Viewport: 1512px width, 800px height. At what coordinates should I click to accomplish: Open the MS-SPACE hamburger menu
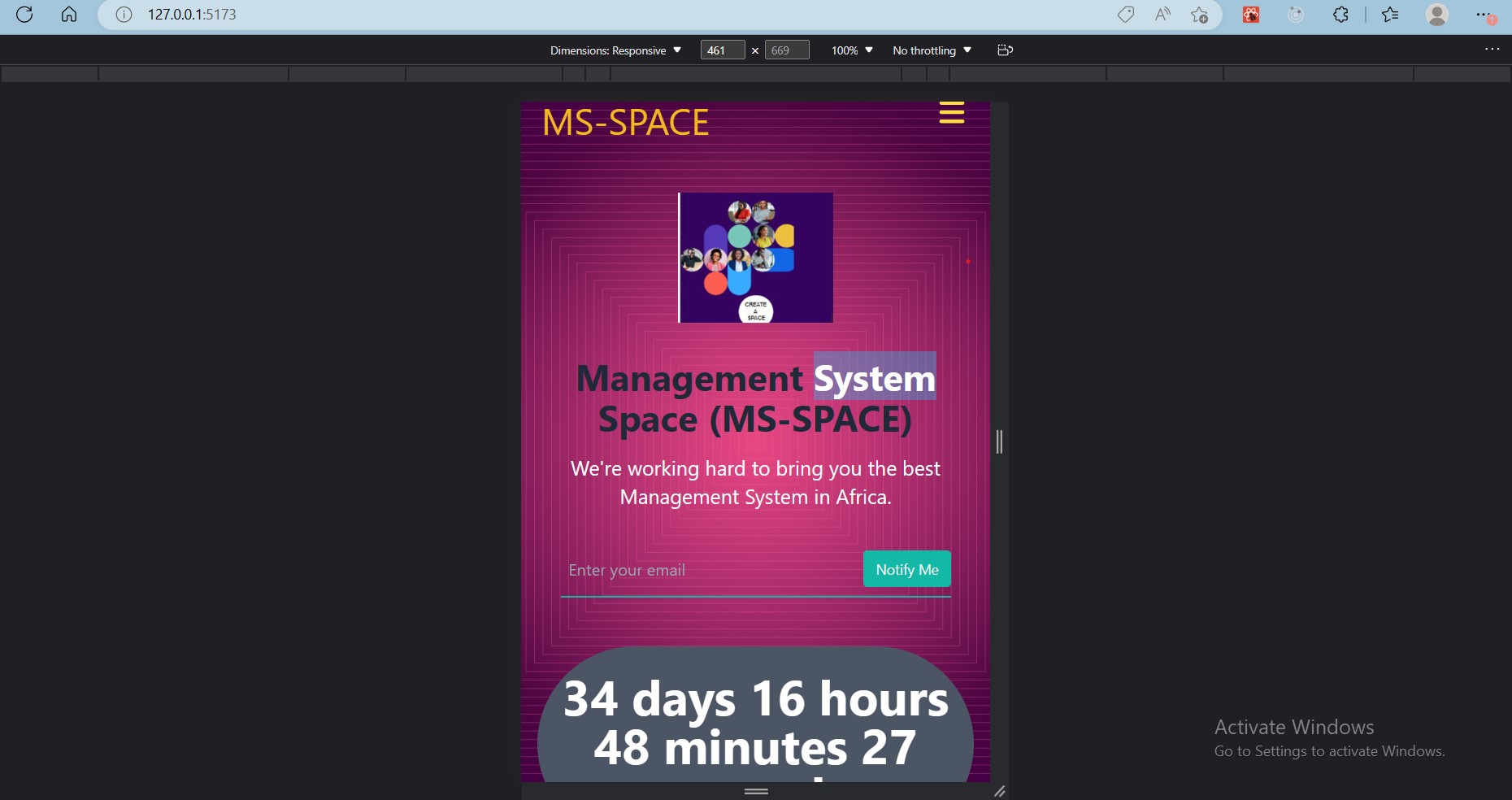[x=951, y=113]
